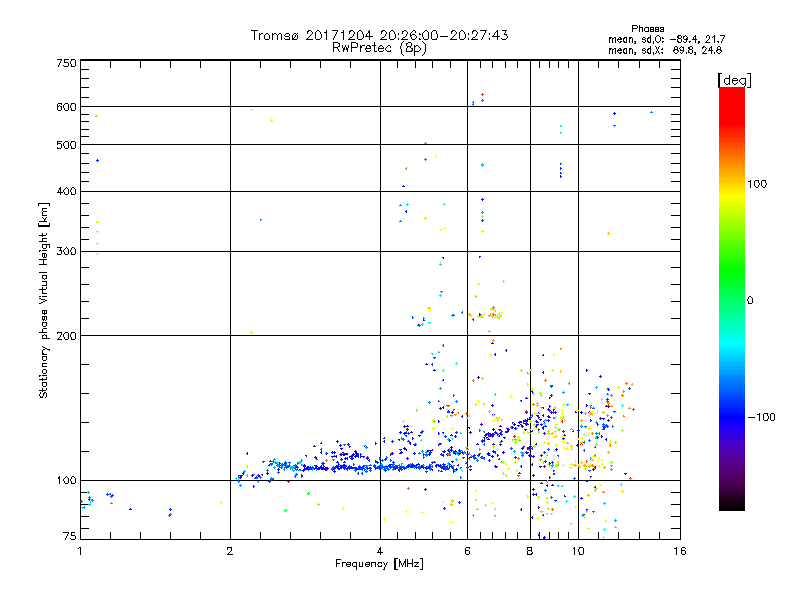Click the subtitle 'RwPretec (8p)'

click(x=379, y=48)
